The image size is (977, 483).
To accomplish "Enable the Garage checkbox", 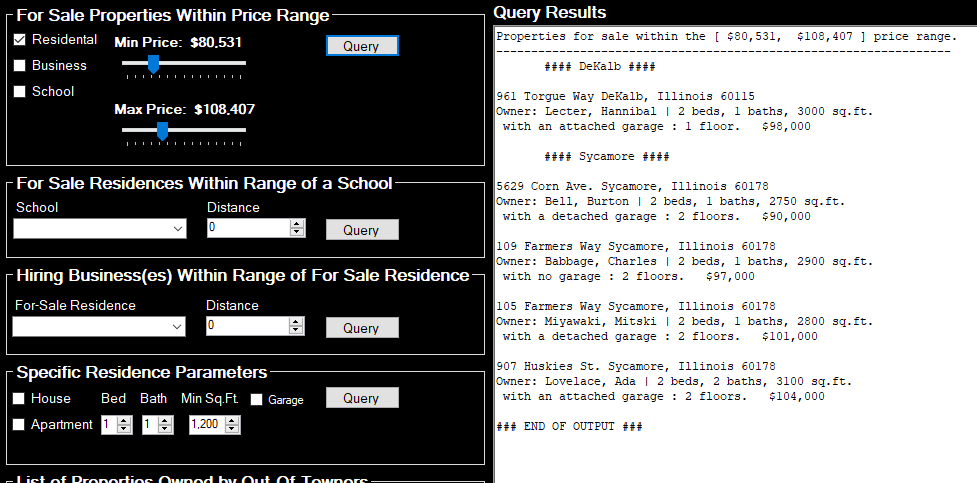I will 257,400.
